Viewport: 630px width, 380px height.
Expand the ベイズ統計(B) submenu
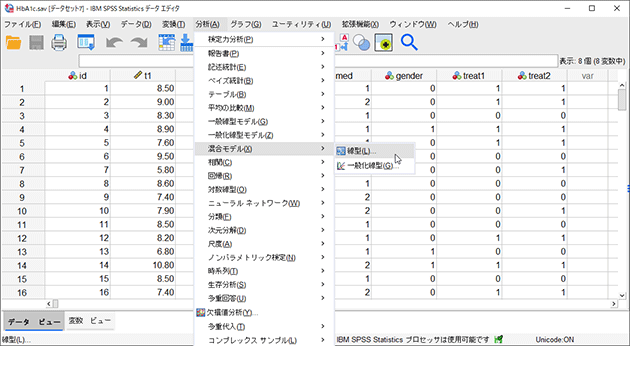264,81
